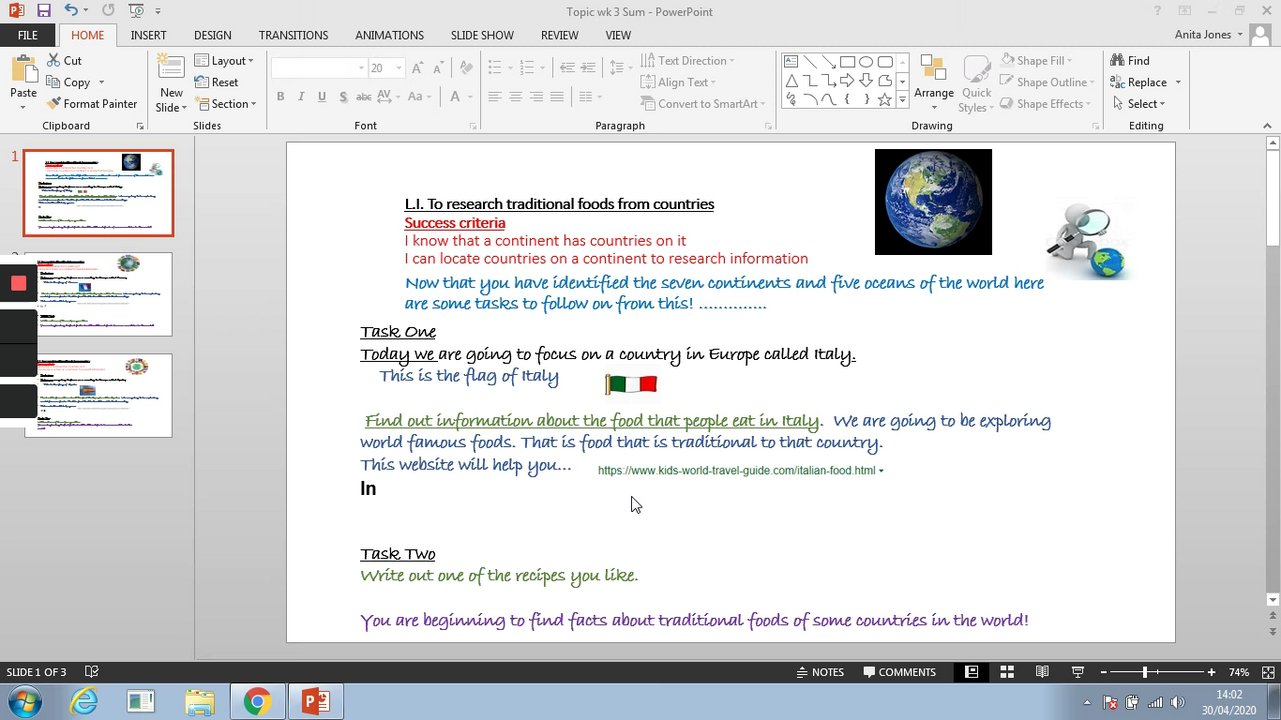
Task: Open the kids-world-travel-guide Italian food link
Action: point(736,471)
